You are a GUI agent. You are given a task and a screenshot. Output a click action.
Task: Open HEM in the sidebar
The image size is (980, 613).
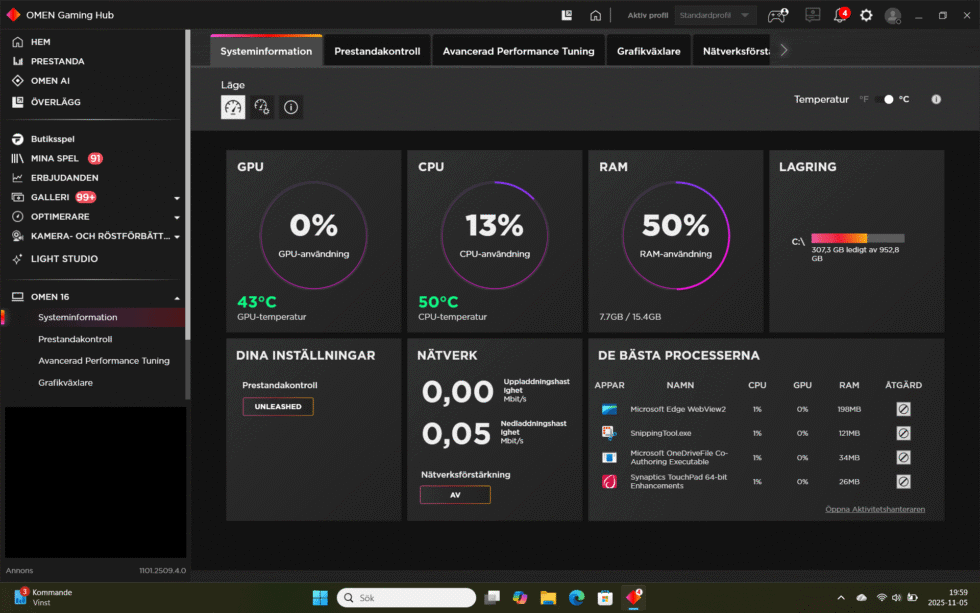pos(40,42)
